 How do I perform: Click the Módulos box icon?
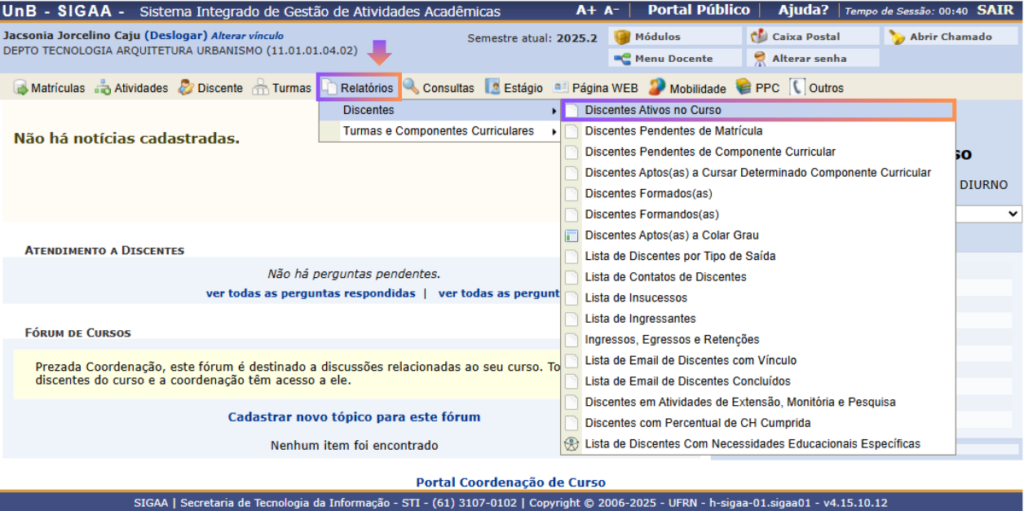pos(622,37)
